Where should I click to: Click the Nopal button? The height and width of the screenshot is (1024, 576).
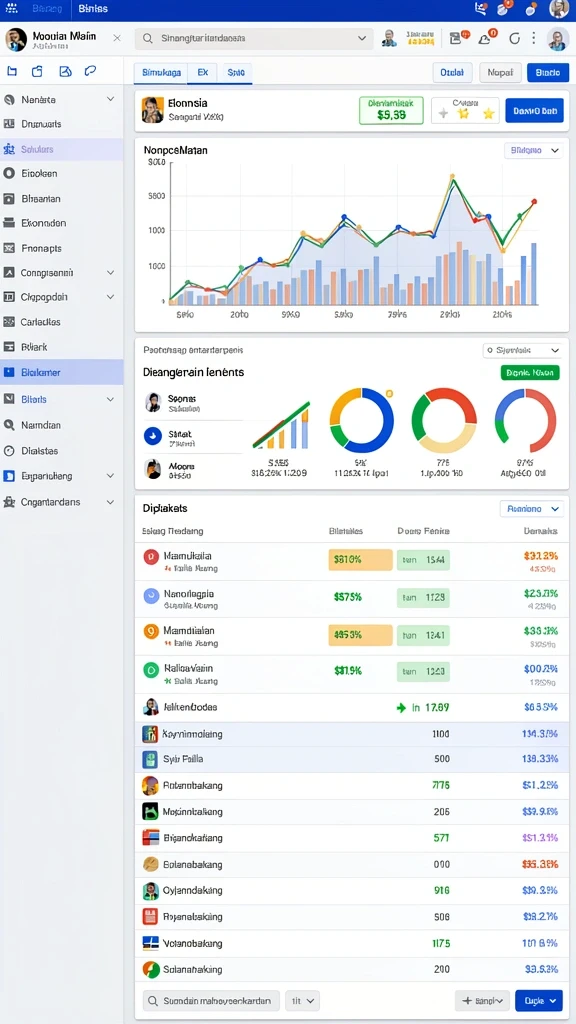coord(500,72)
